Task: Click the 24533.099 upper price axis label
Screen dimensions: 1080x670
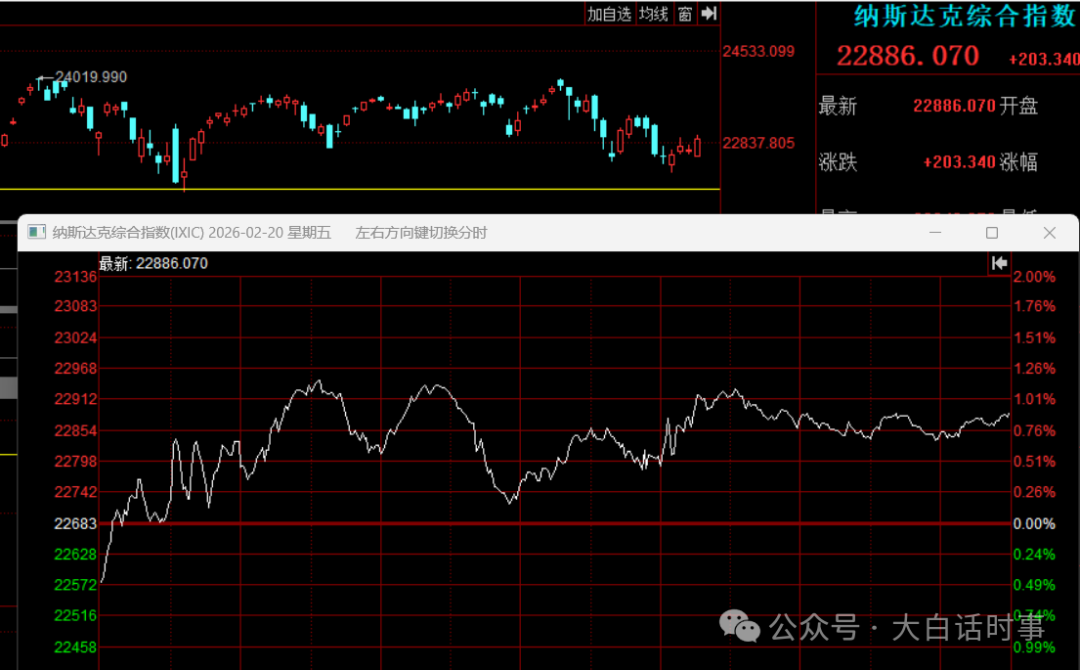Action: point(758,51)
